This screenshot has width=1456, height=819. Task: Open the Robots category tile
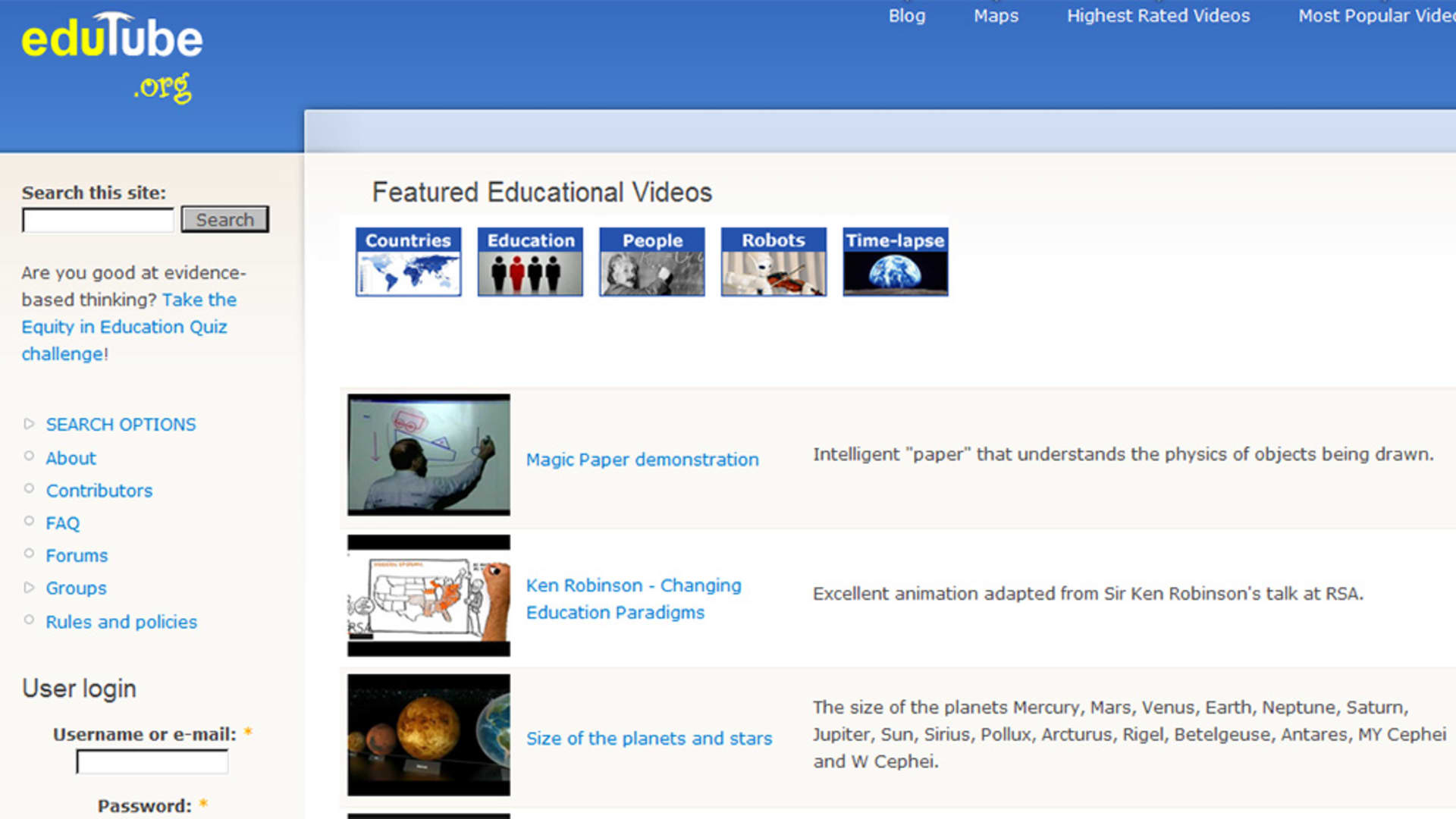773,262
